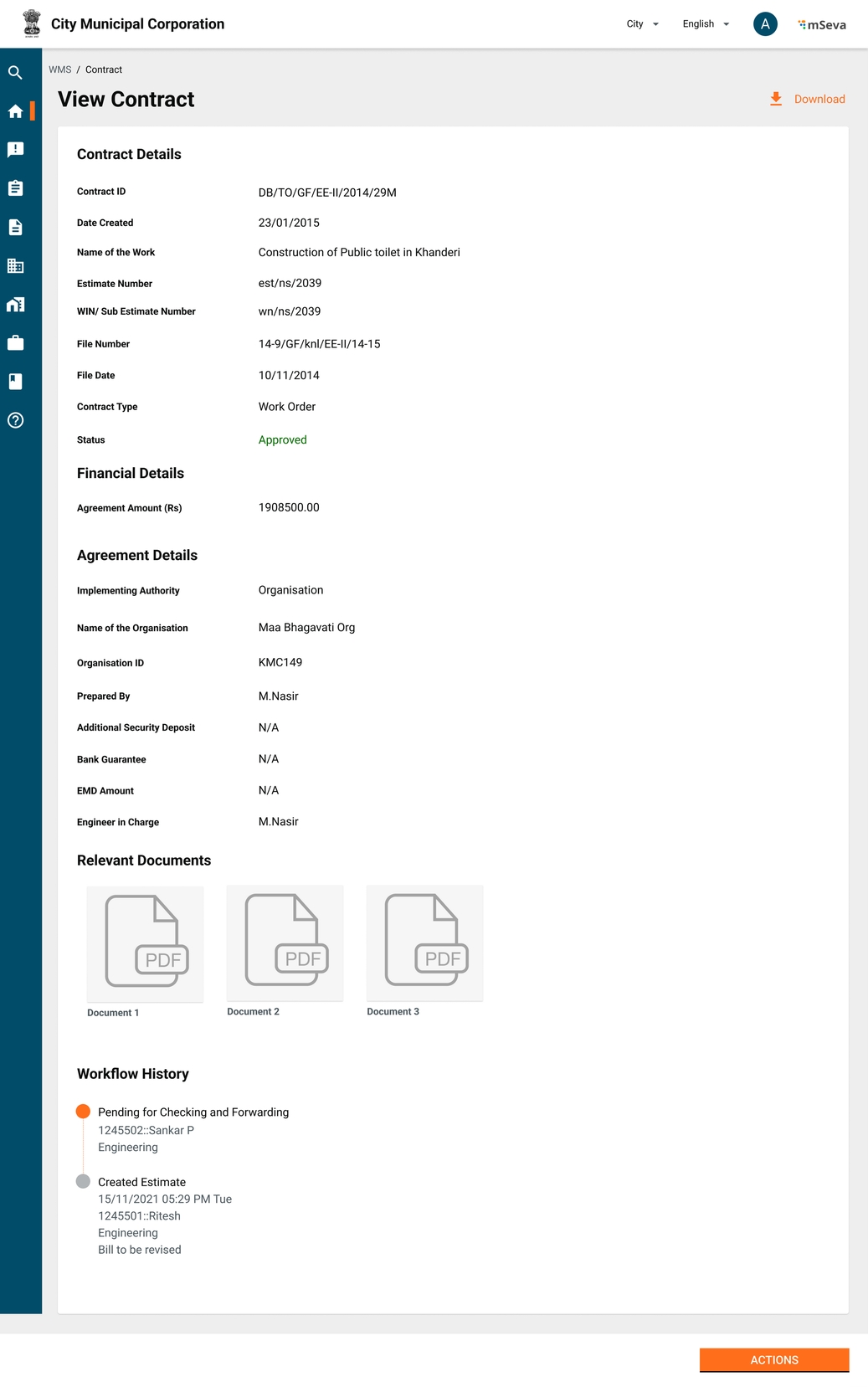
Task: Go to WMS breadcrumb link
Action: pos(59,69)
